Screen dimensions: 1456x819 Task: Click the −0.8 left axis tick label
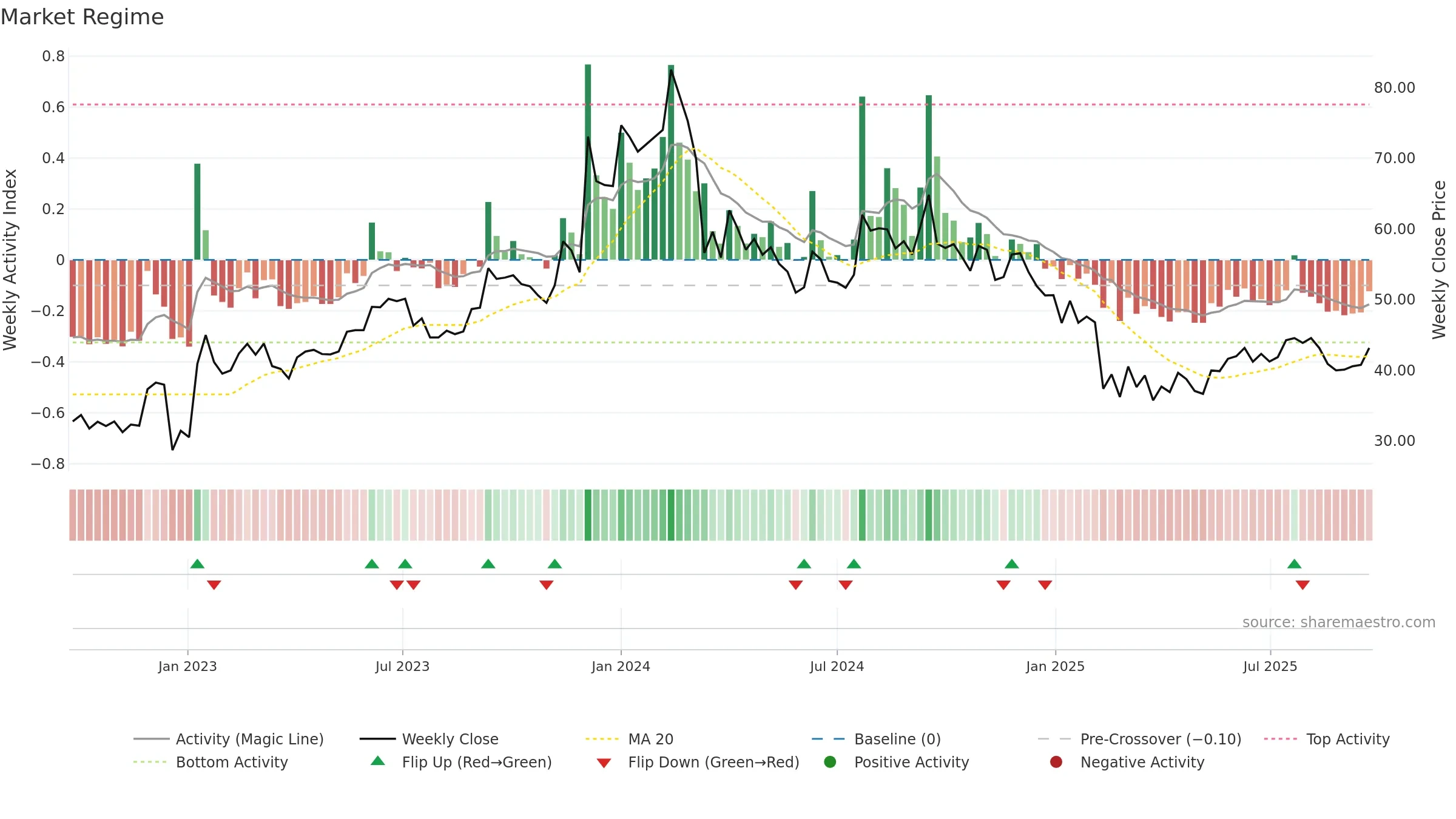point(48,464)
